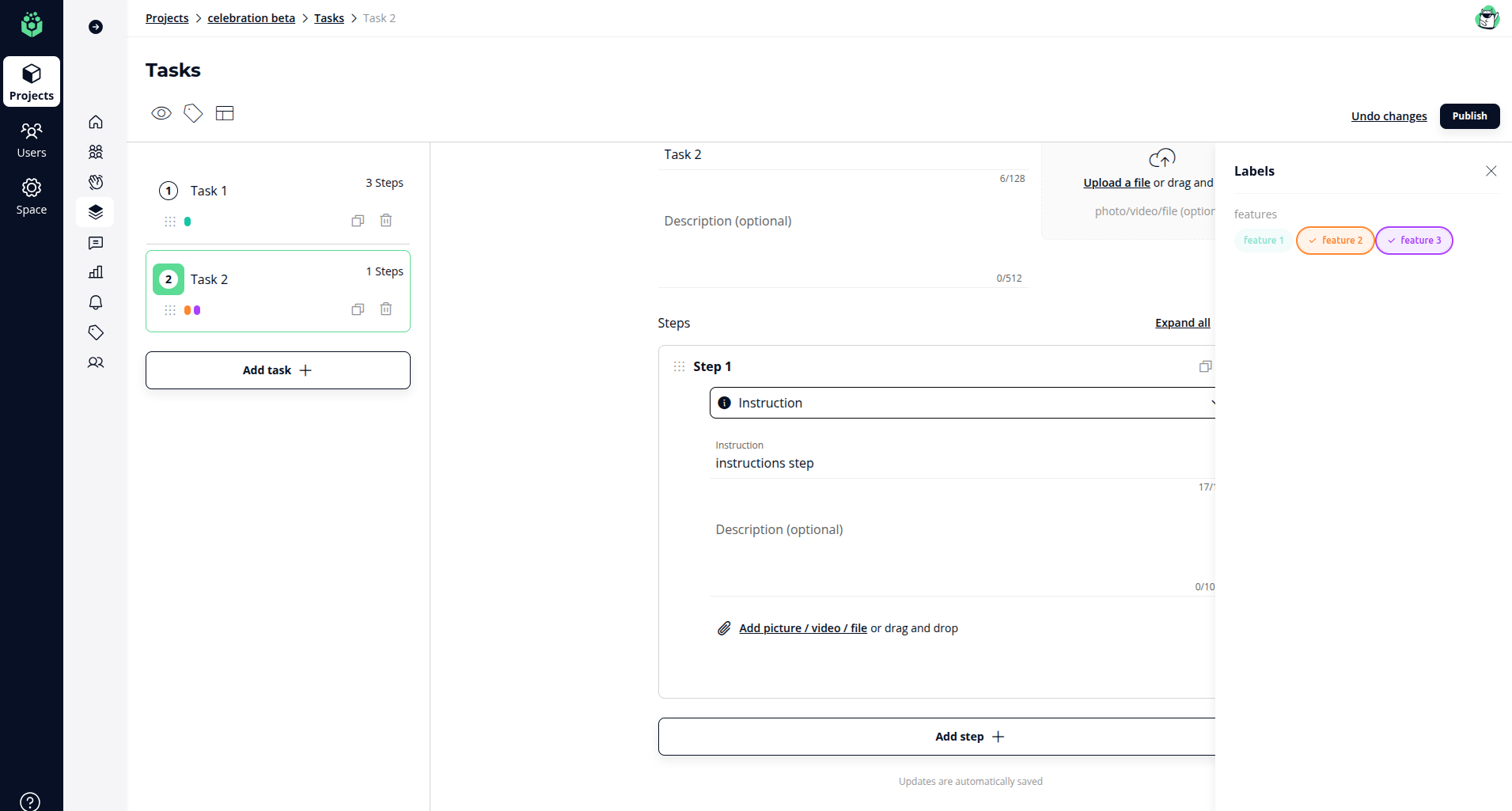Enable the feature 1 label chip
Viewport: 1512px width, 811px height.
(x=1263, y=241)
